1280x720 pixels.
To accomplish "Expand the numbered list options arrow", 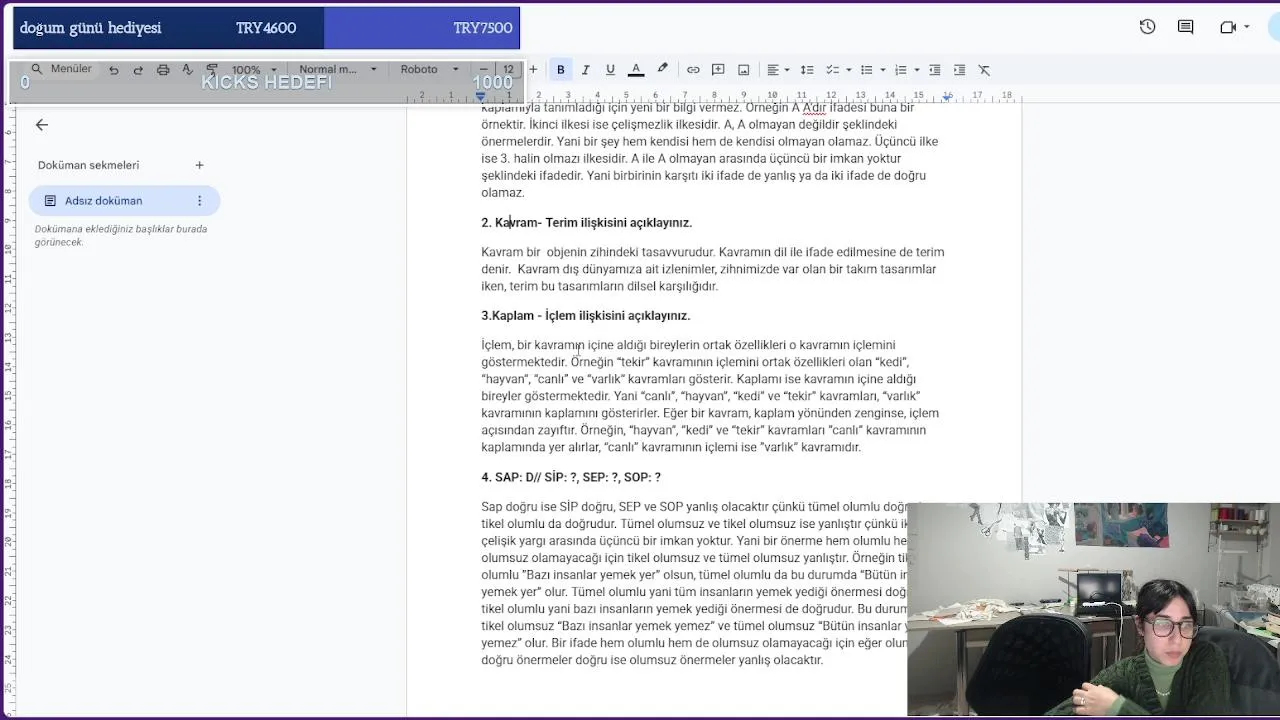I will point(916,70).
